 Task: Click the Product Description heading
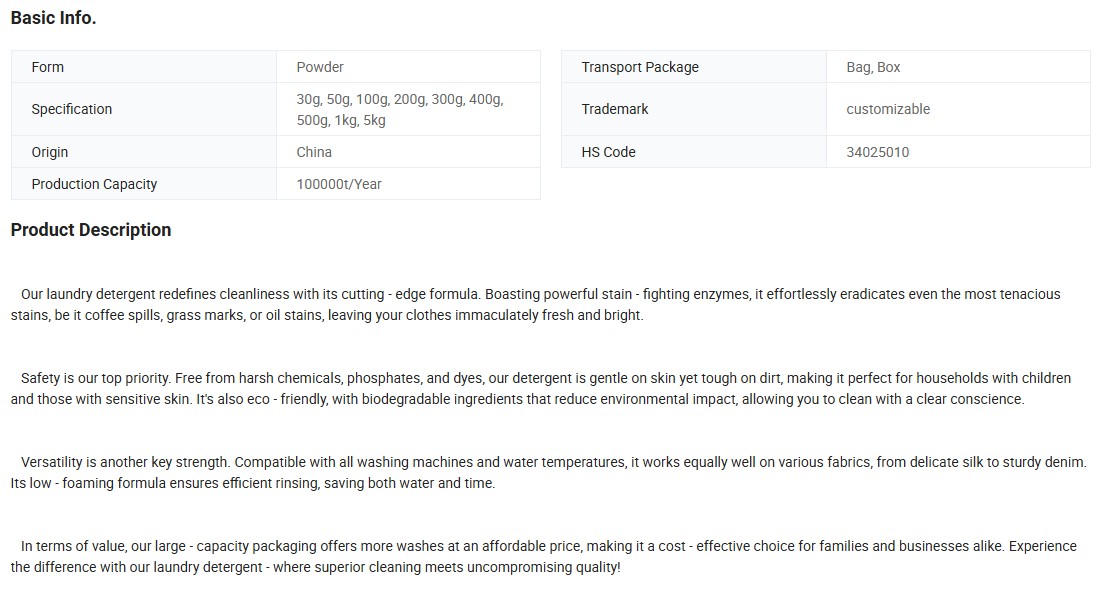91,230
